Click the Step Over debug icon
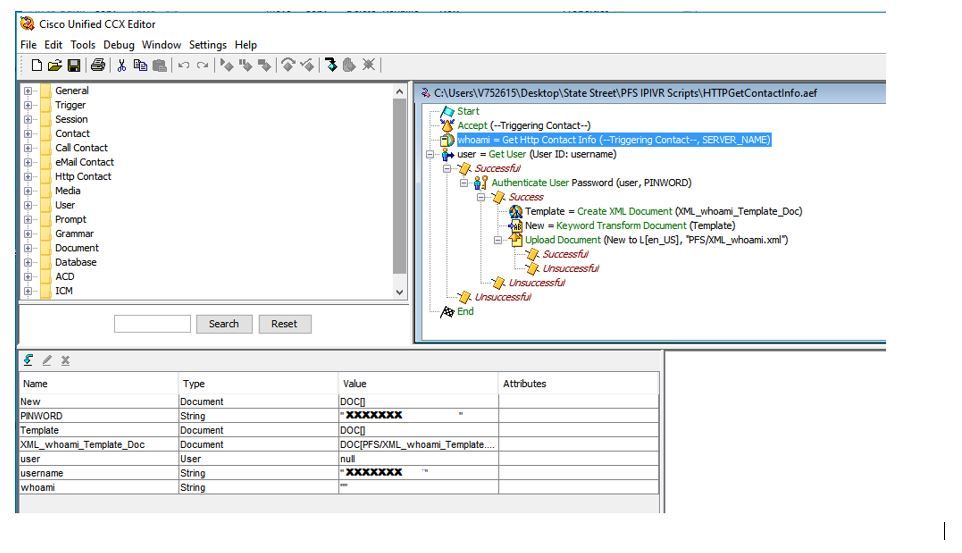The image size is (962, 553). [288, 64]
